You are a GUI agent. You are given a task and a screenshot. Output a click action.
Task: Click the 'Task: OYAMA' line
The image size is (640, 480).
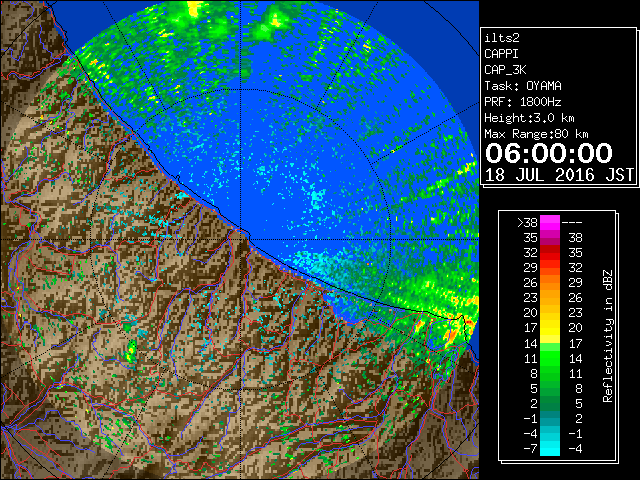tap(523, 86)
